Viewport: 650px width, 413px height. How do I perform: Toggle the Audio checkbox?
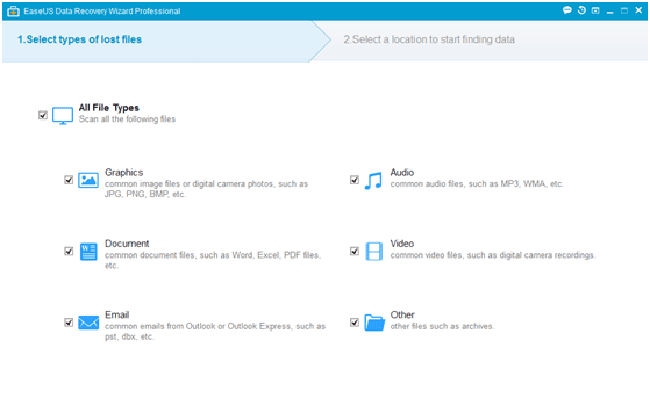pyautogui.click(x=354, y=180)
